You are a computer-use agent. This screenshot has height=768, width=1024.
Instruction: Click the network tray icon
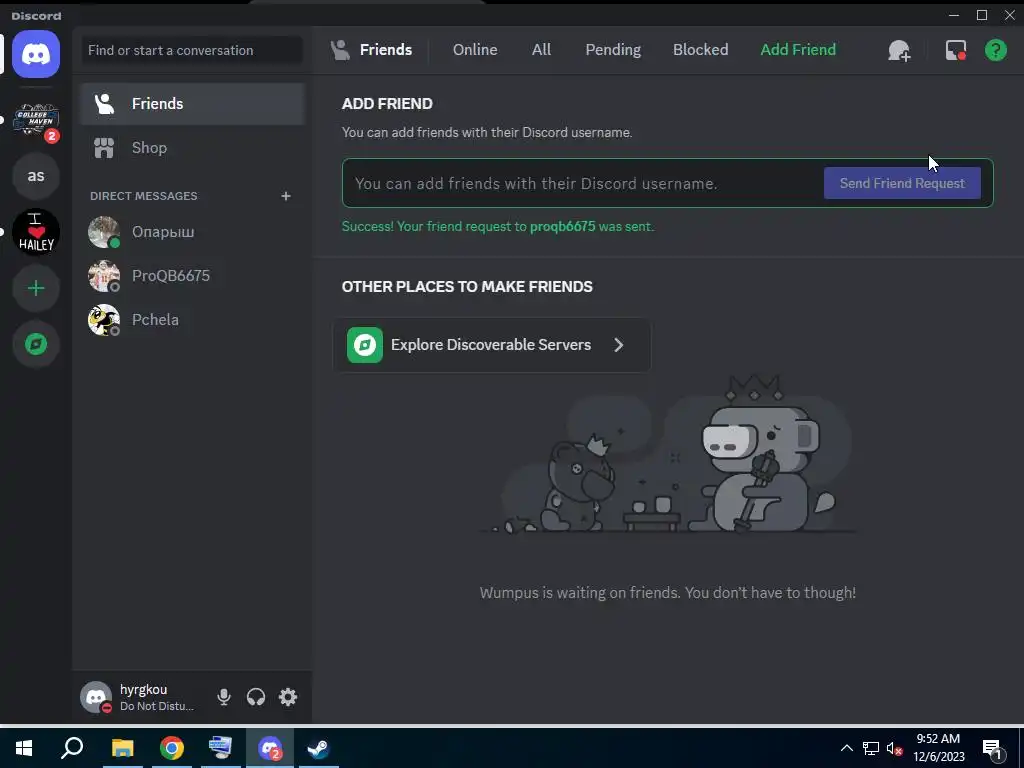[871, 748]
